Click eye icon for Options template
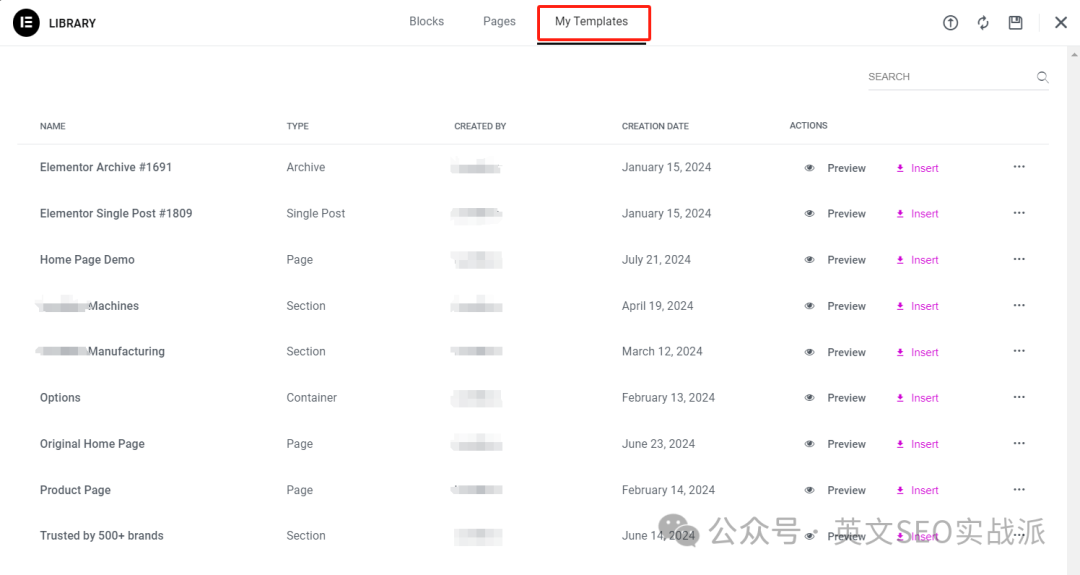Viewport: 1080px width, 575px height. (x=809, y=398)
